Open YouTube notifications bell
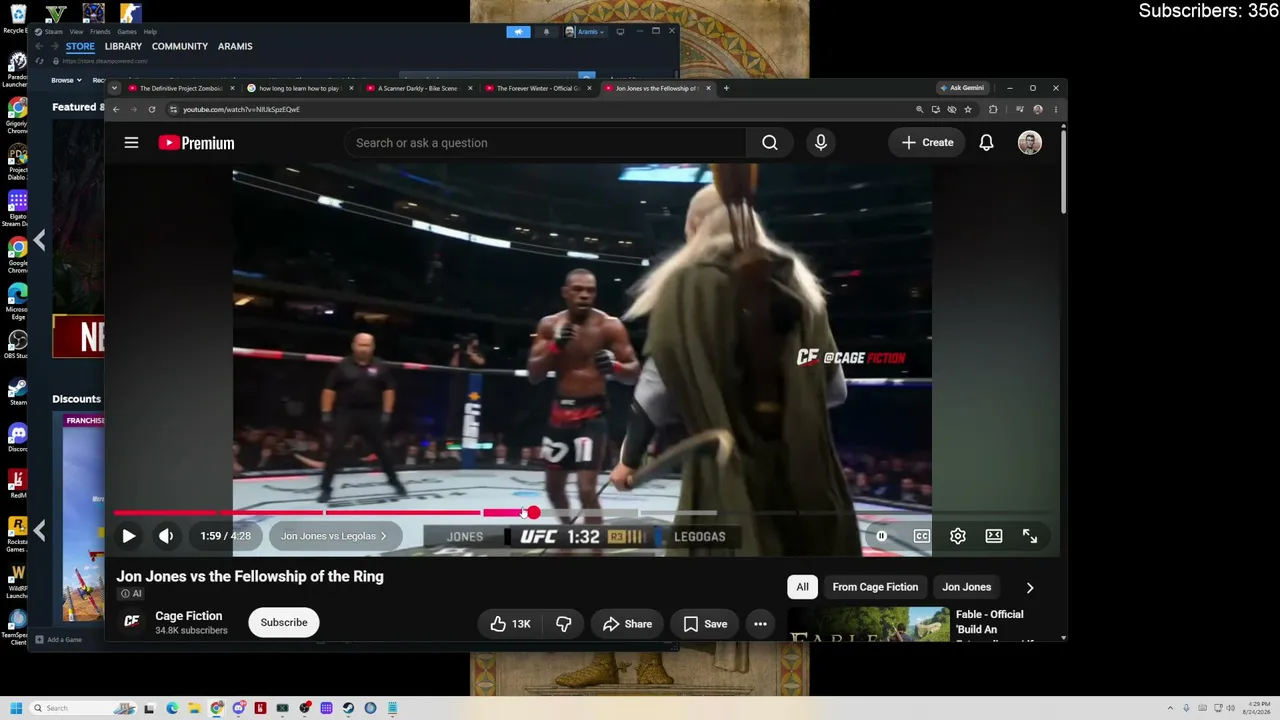The width and height of the screenshot is (1280, 720). (x=986, y=143)
